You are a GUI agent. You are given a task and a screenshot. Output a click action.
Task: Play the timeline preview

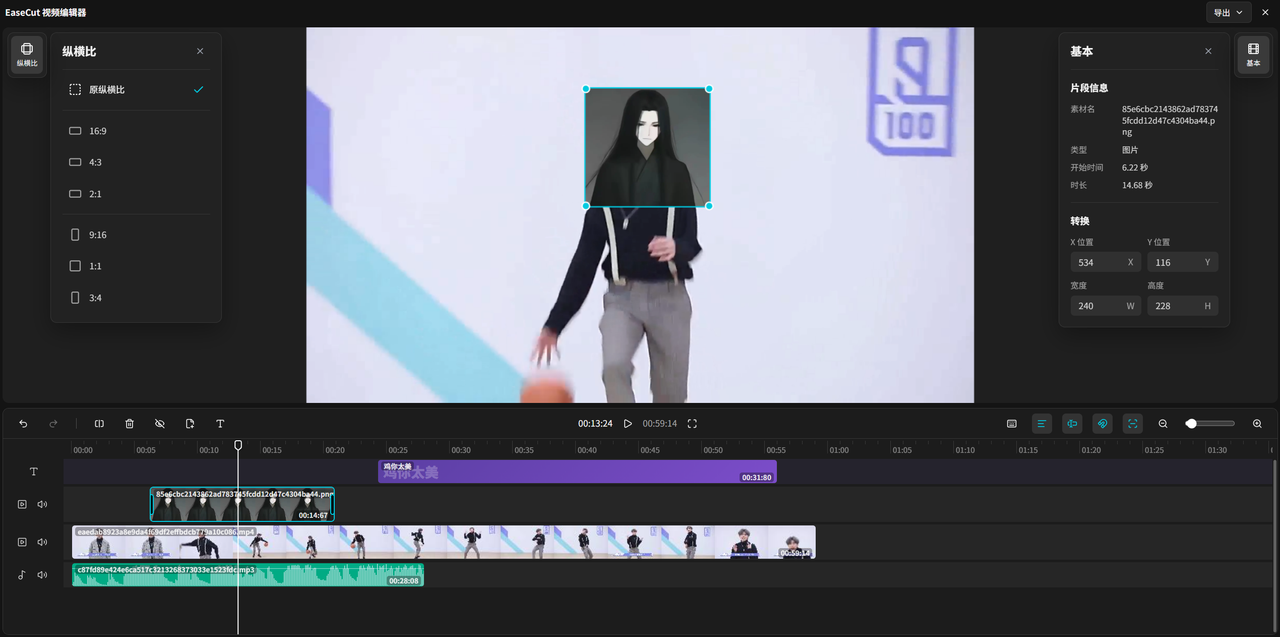628,424
